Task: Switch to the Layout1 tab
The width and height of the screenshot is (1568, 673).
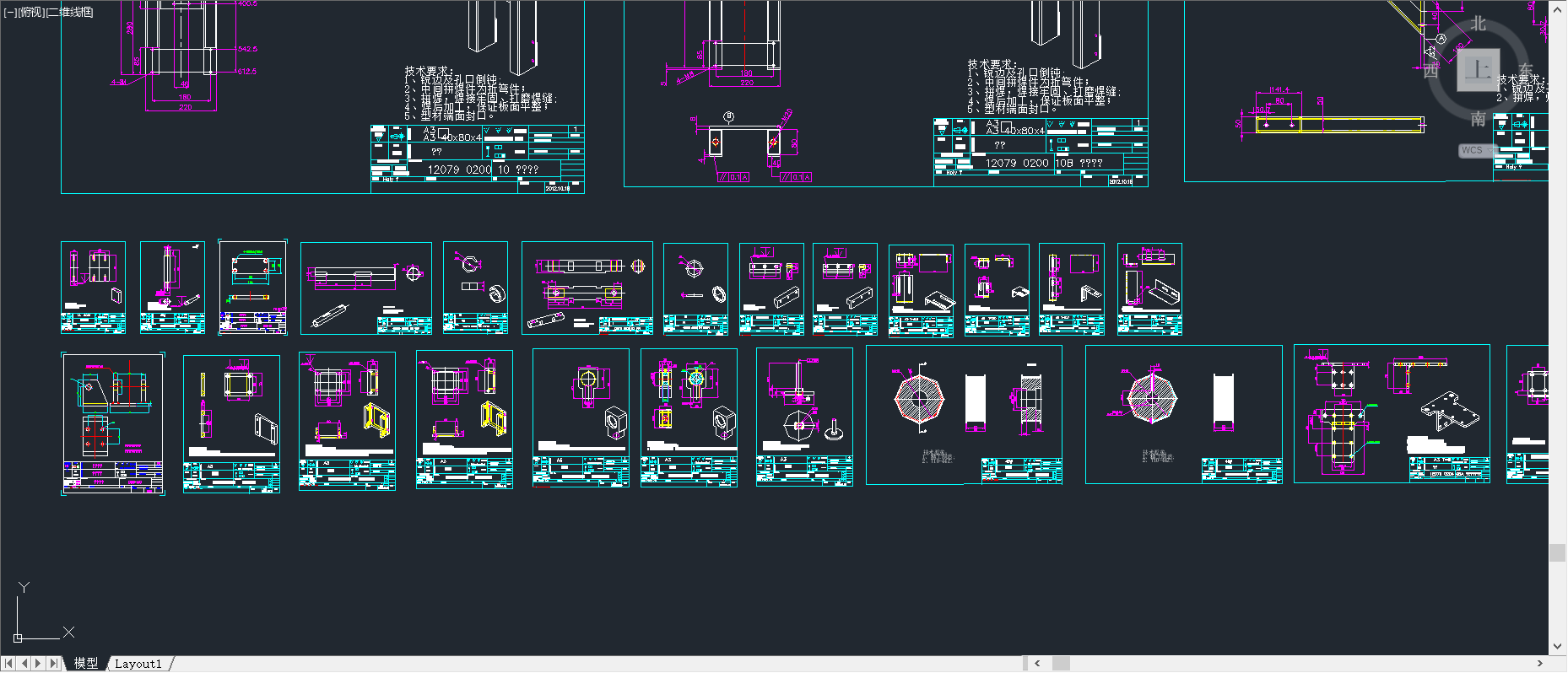Action: [x=138, y=664]
